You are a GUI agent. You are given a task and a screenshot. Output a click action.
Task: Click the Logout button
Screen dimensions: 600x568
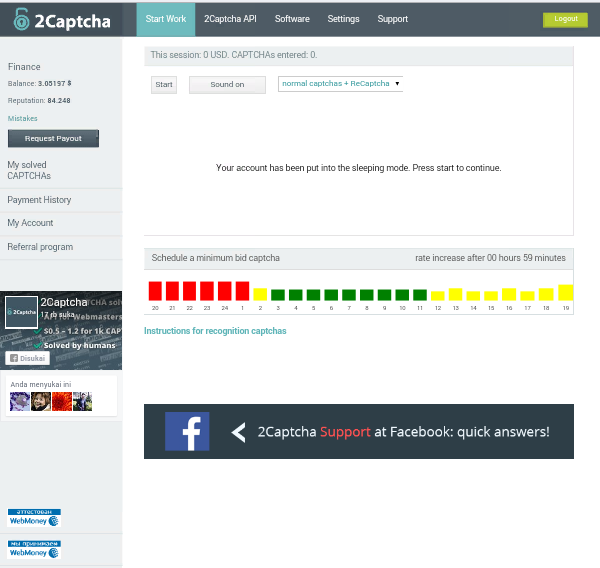click(565, 20)
